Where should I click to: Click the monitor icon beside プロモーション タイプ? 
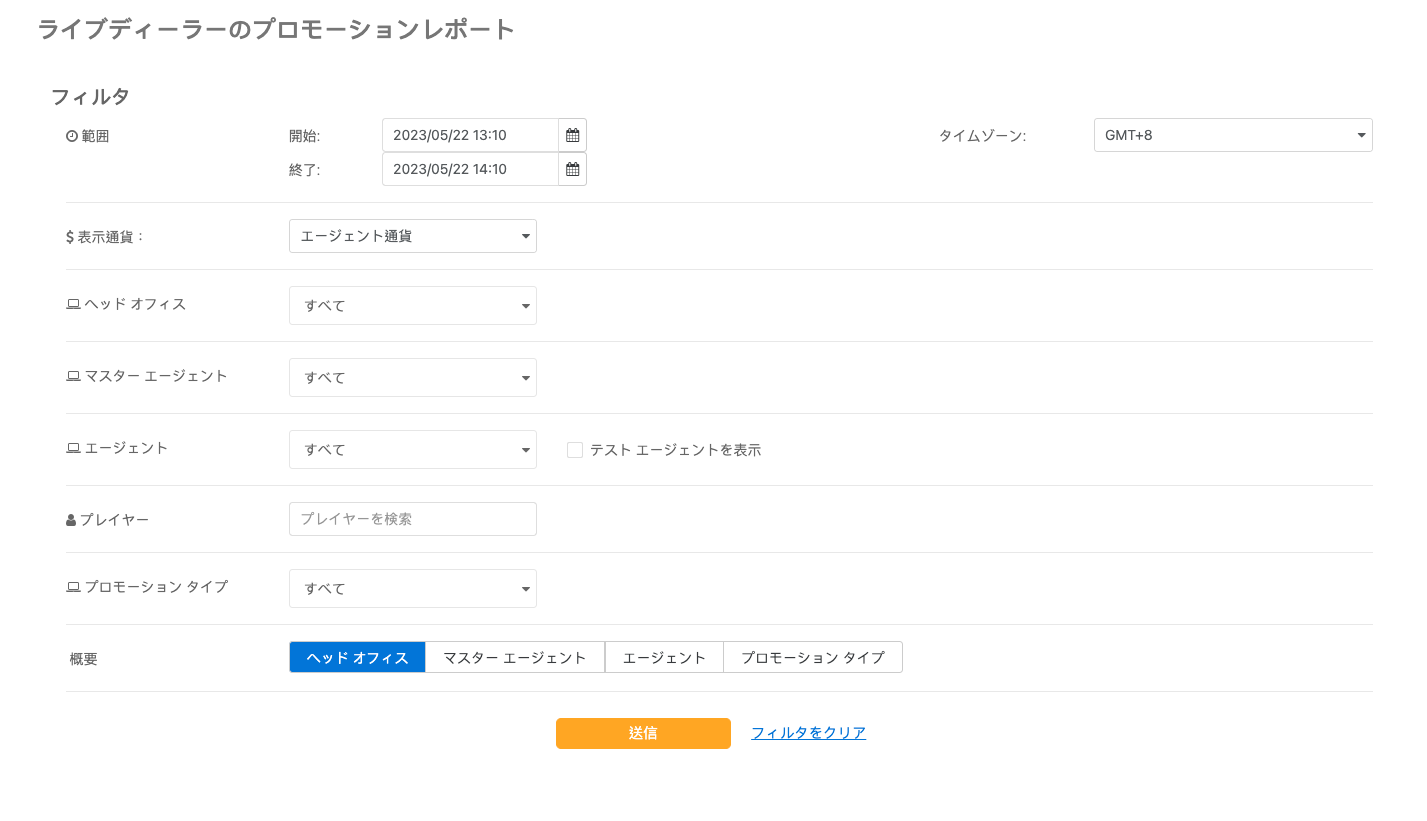click(72, 587)
